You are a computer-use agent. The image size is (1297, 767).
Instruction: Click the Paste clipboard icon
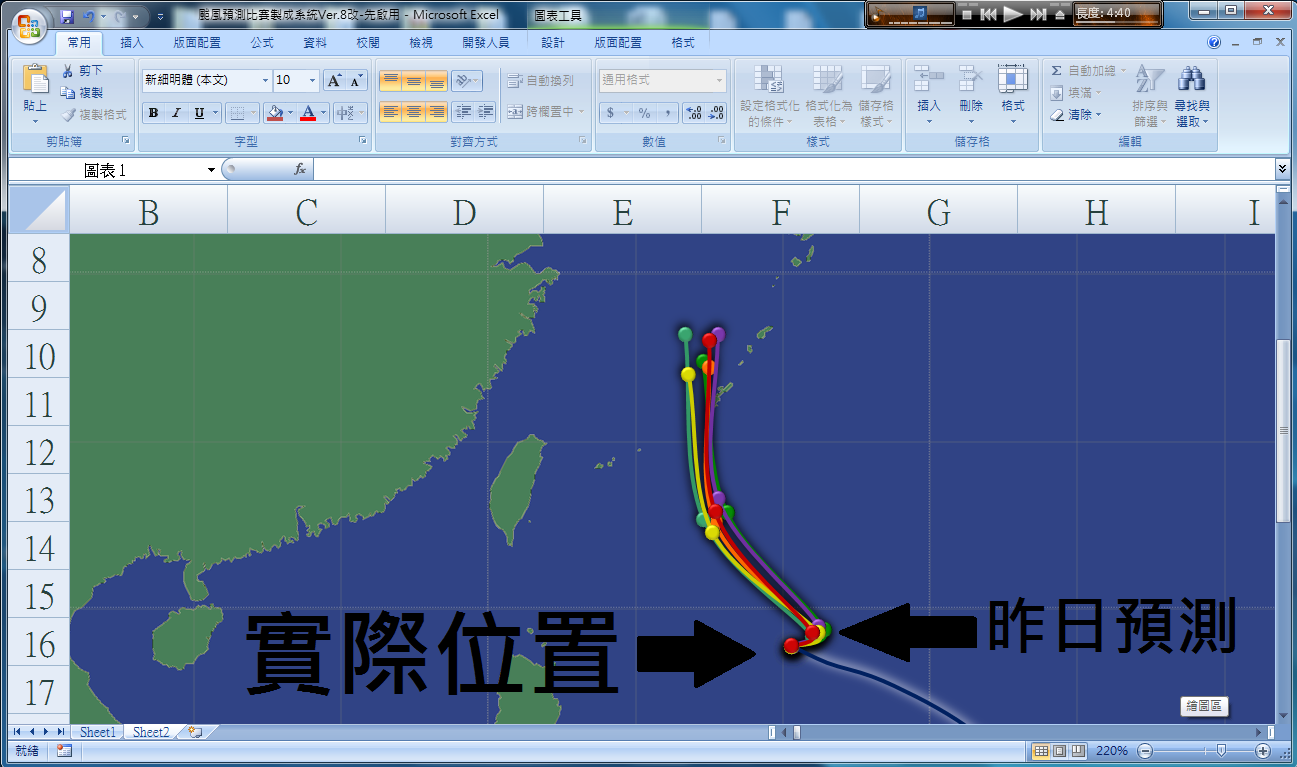coord(35,80)
